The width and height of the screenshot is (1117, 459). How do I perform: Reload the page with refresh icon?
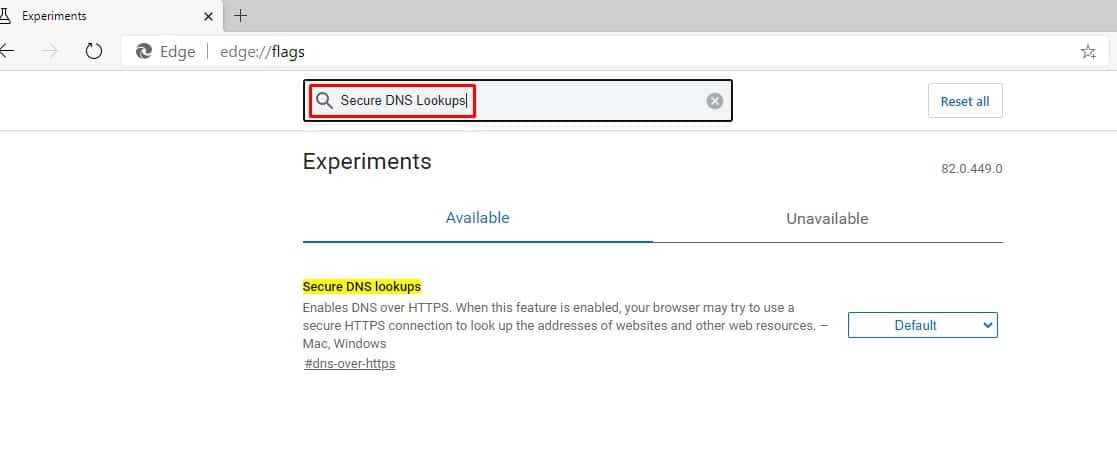(93, 51)
